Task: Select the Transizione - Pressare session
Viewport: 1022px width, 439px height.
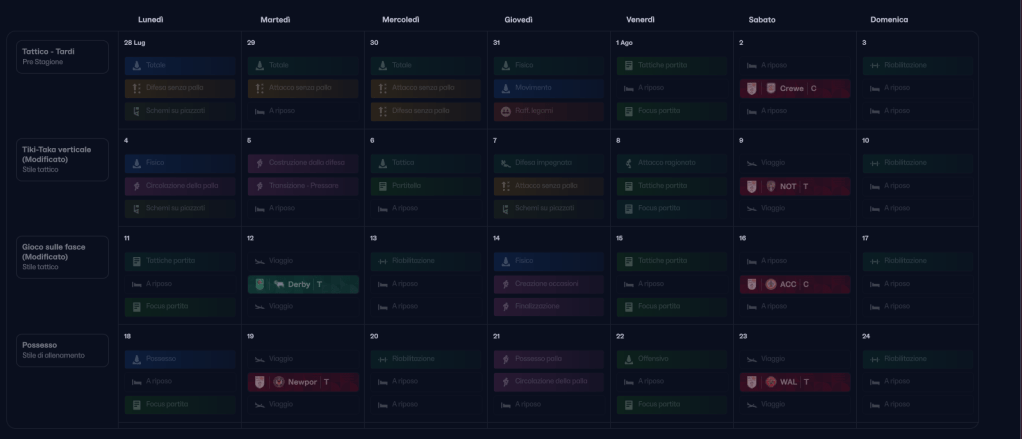Action: pos(302,186)
